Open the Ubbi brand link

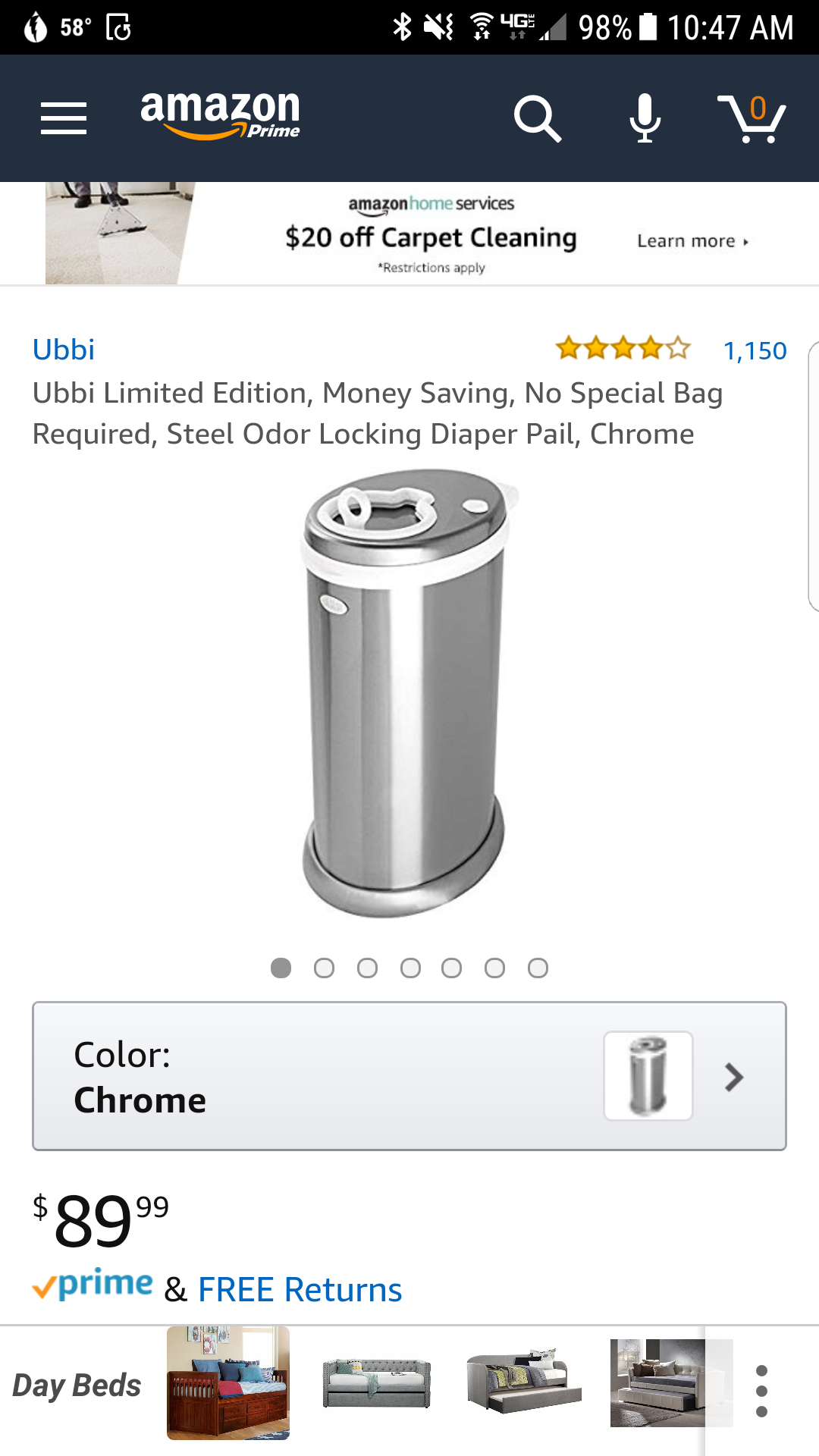point(64,350)
